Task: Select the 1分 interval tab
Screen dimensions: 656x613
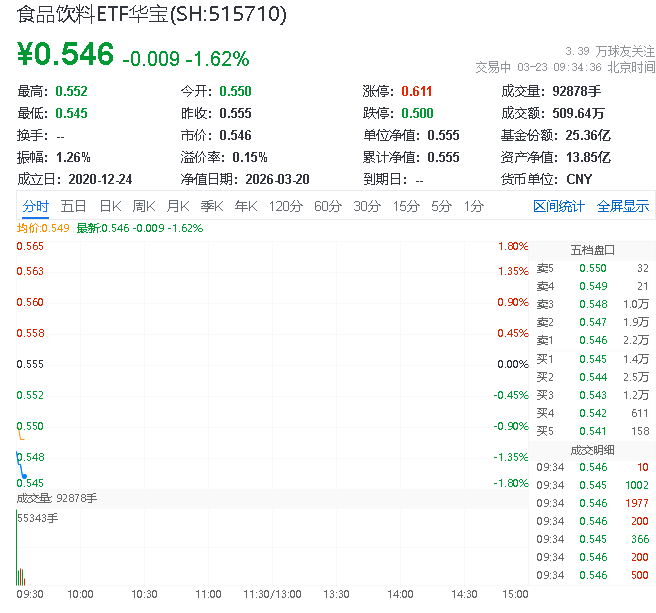Action: [473, 206]
